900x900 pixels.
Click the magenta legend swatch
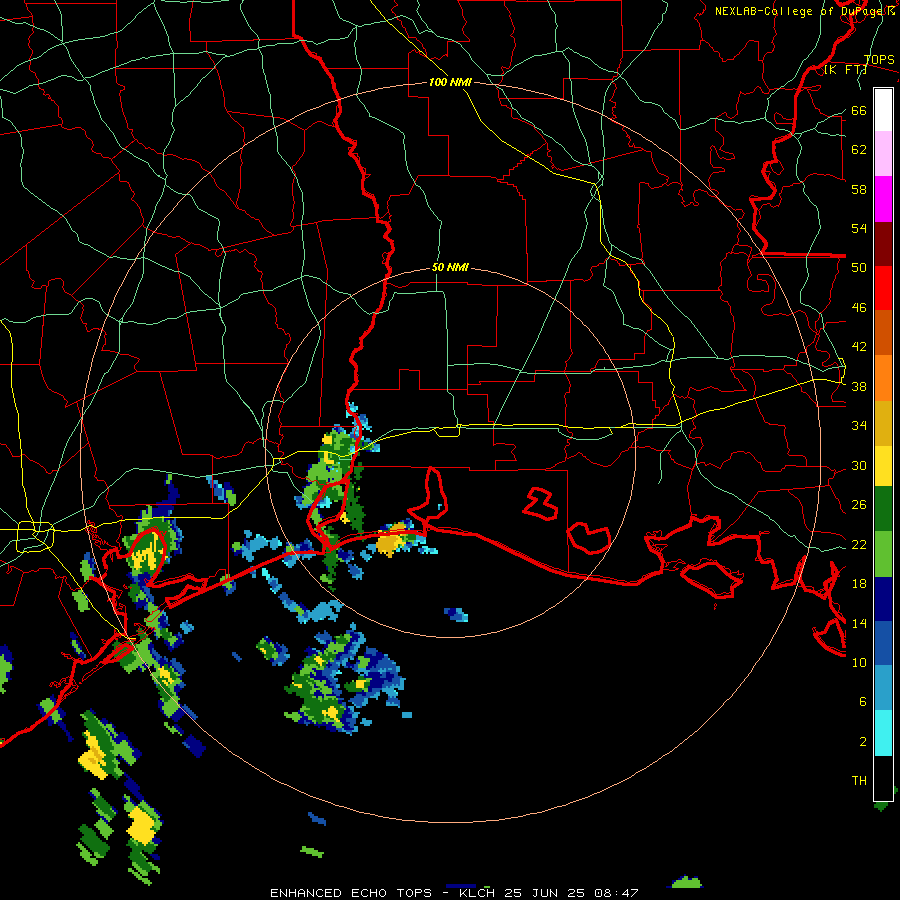point(883,199)
